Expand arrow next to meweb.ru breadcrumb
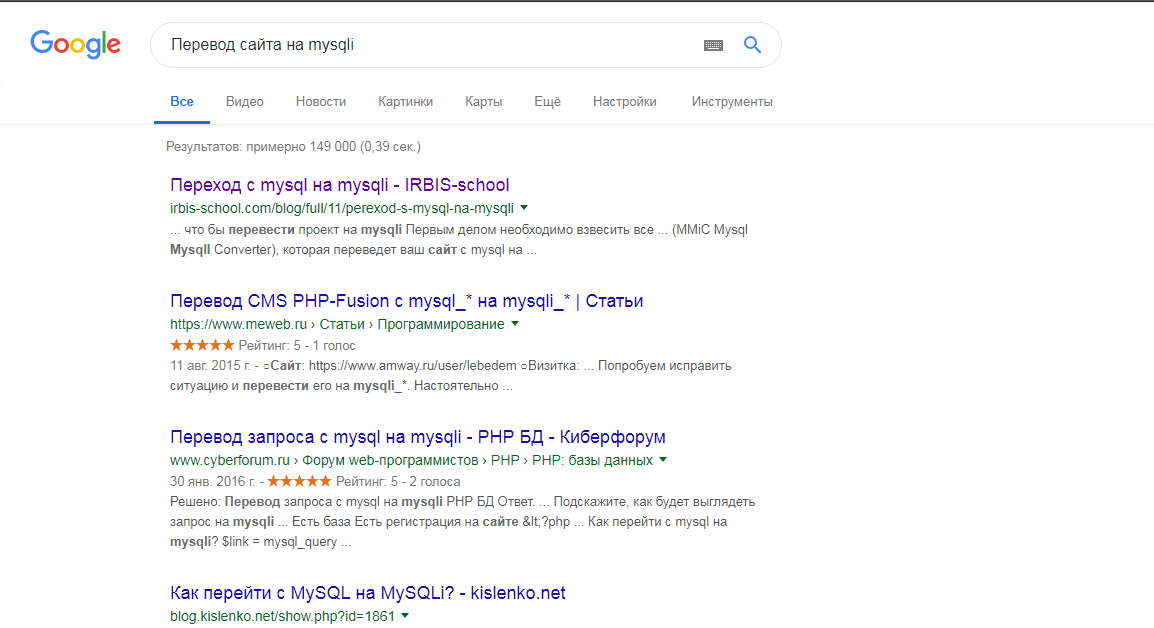 tap(515, 324)
